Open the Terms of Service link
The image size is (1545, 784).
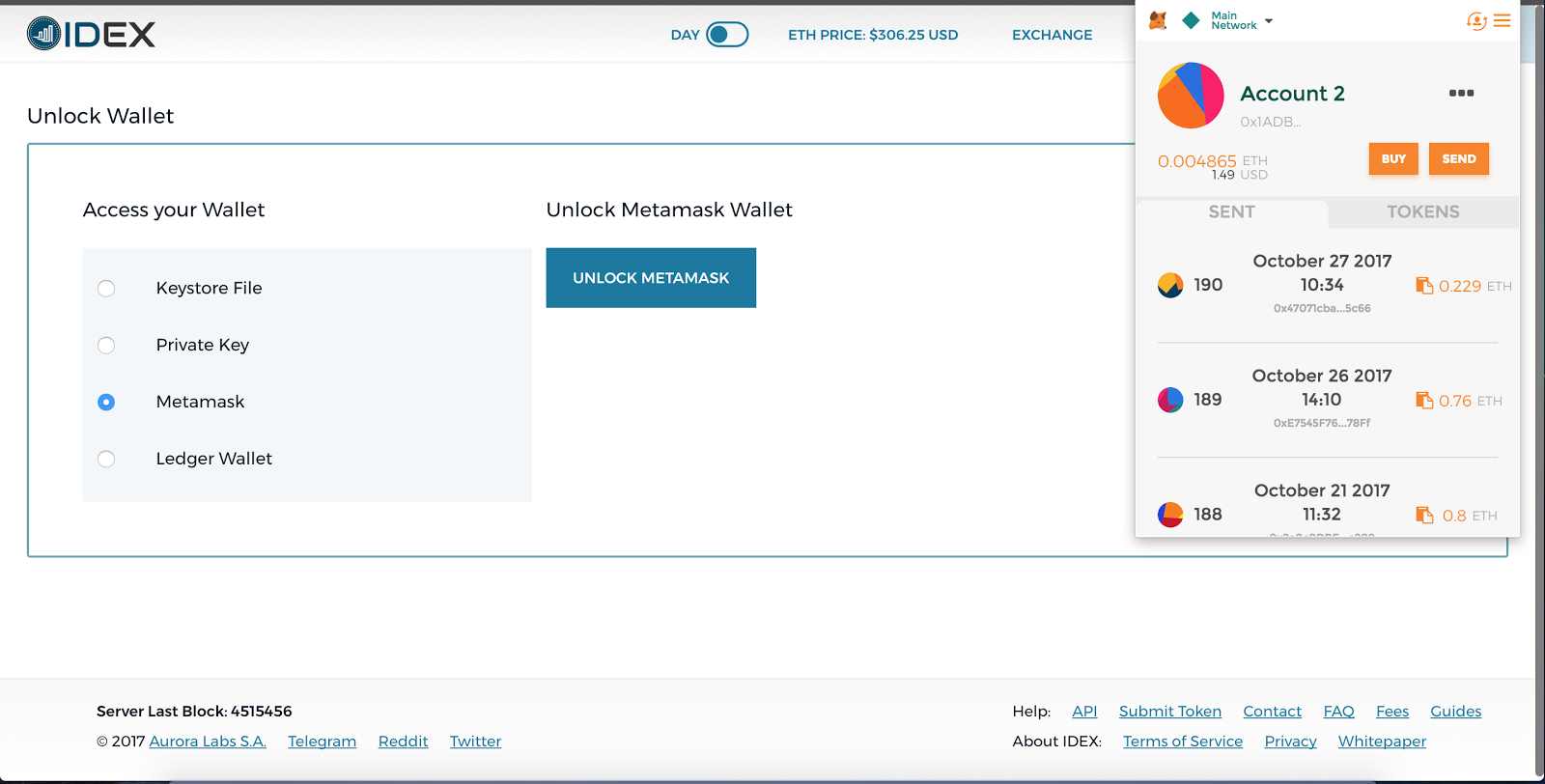point(1183,742)
